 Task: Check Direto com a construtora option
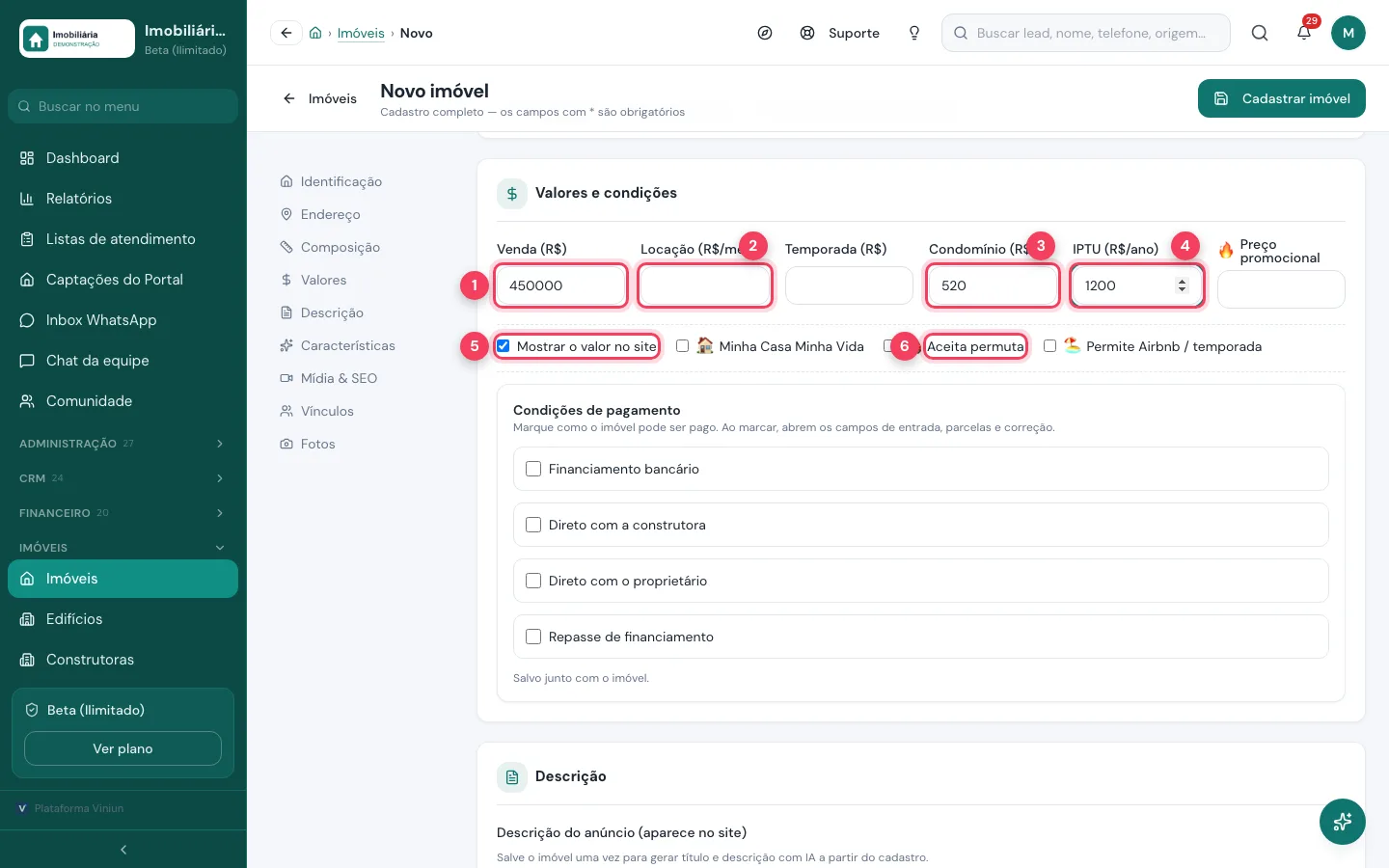tap(533, 525)
